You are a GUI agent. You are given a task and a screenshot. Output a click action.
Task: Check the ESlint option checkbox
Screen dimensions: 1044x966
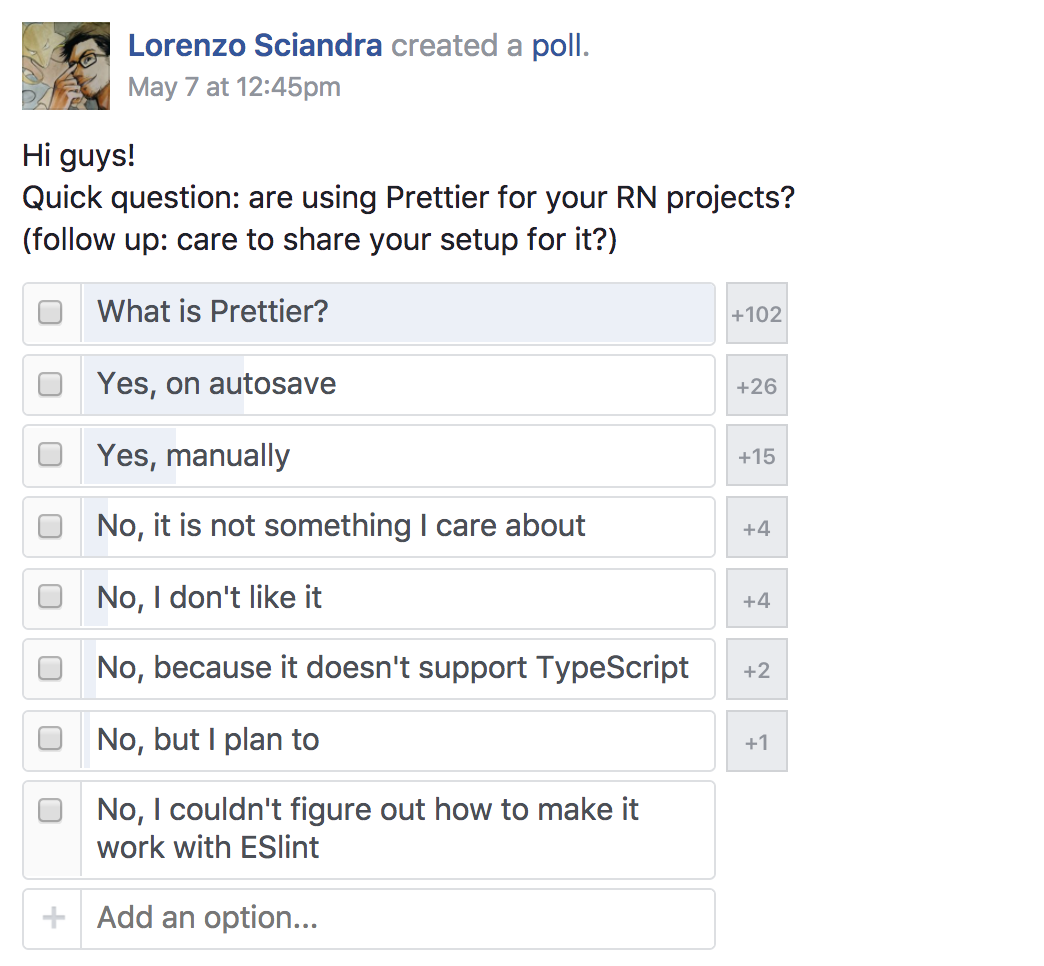point(50,811)
